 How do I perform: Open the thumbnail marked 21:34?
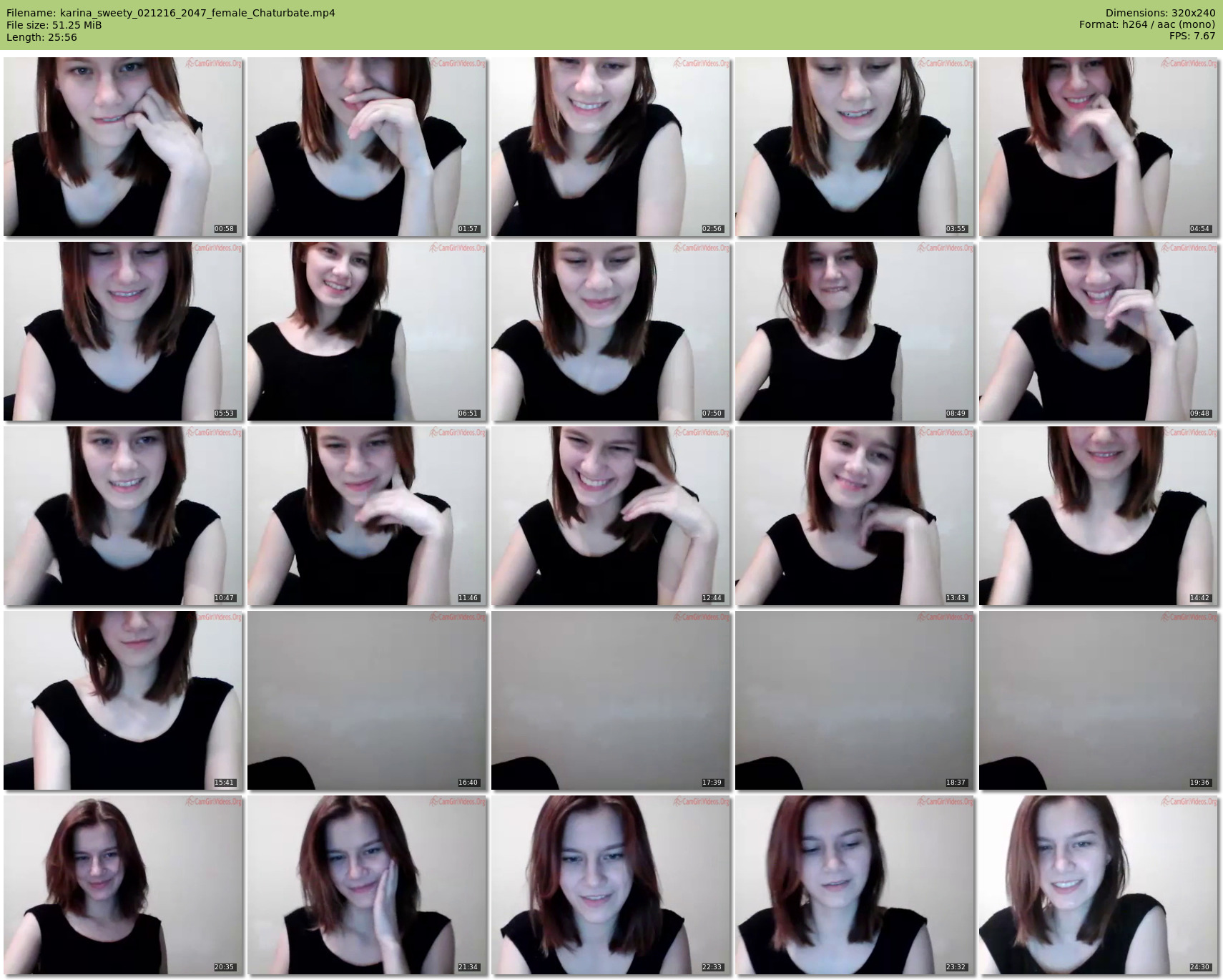pos(367,885)
